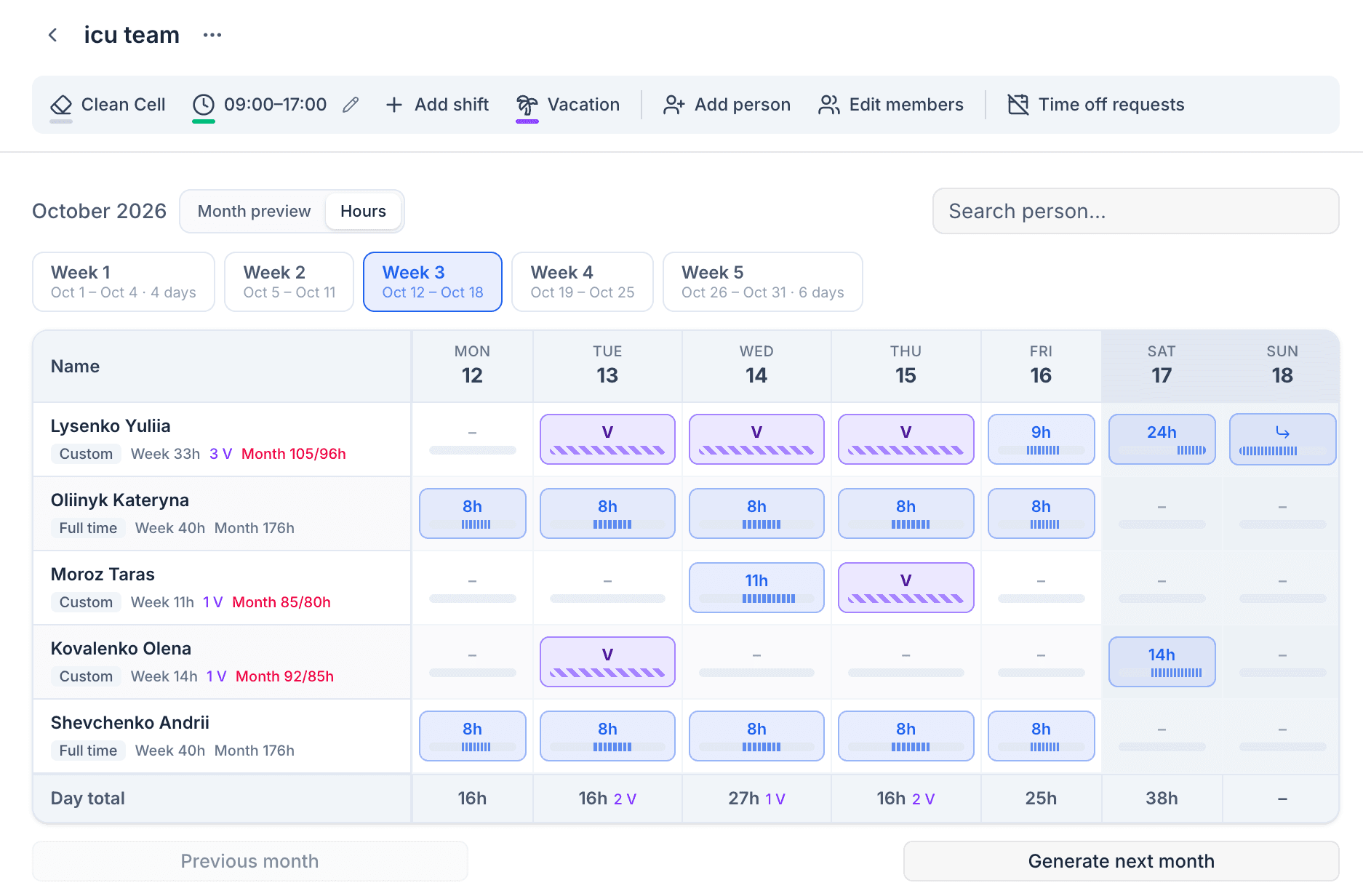Viewport: 1363px width, 896px height.
Task: Click the Lysenko Yuliia name
Action: pyautogui.click(x=111, y=426)
